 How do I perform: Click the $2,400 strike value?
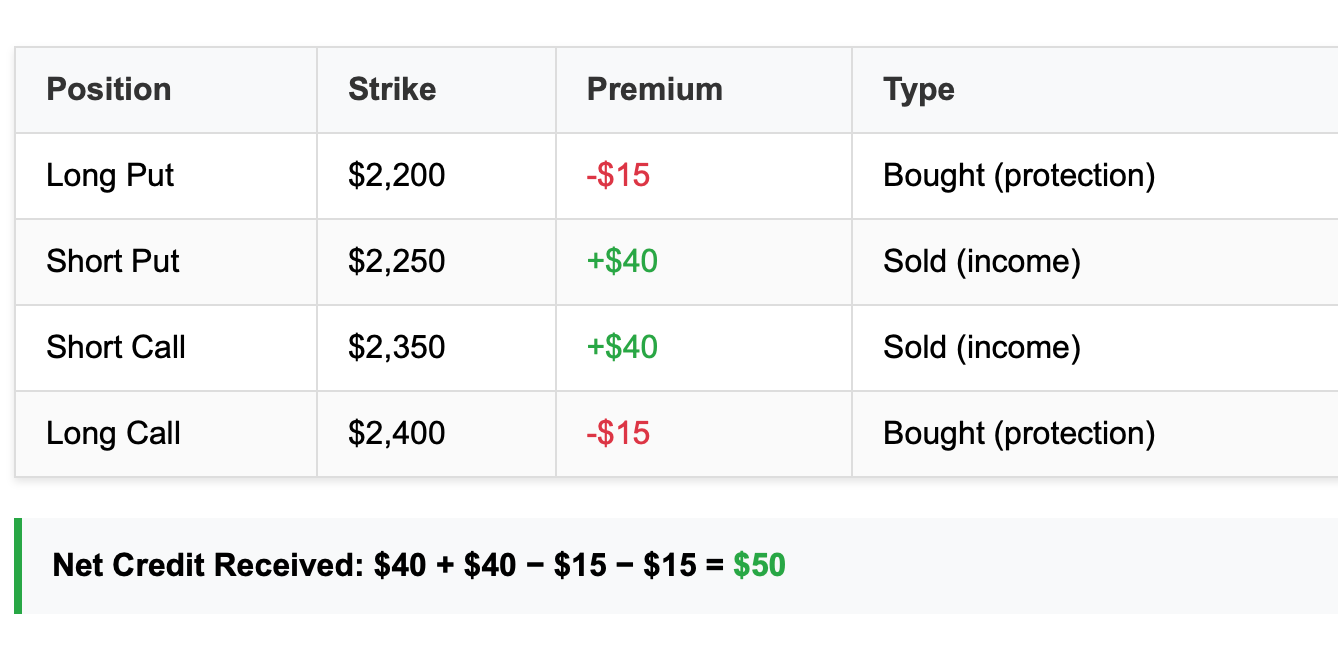pos(397,434)
